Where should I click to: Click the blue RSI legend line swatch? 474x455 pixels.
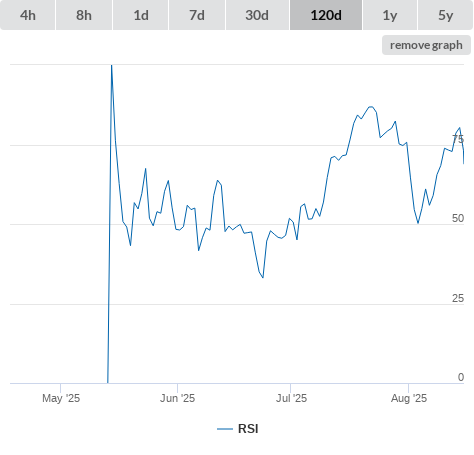click(x=225, y=429)
